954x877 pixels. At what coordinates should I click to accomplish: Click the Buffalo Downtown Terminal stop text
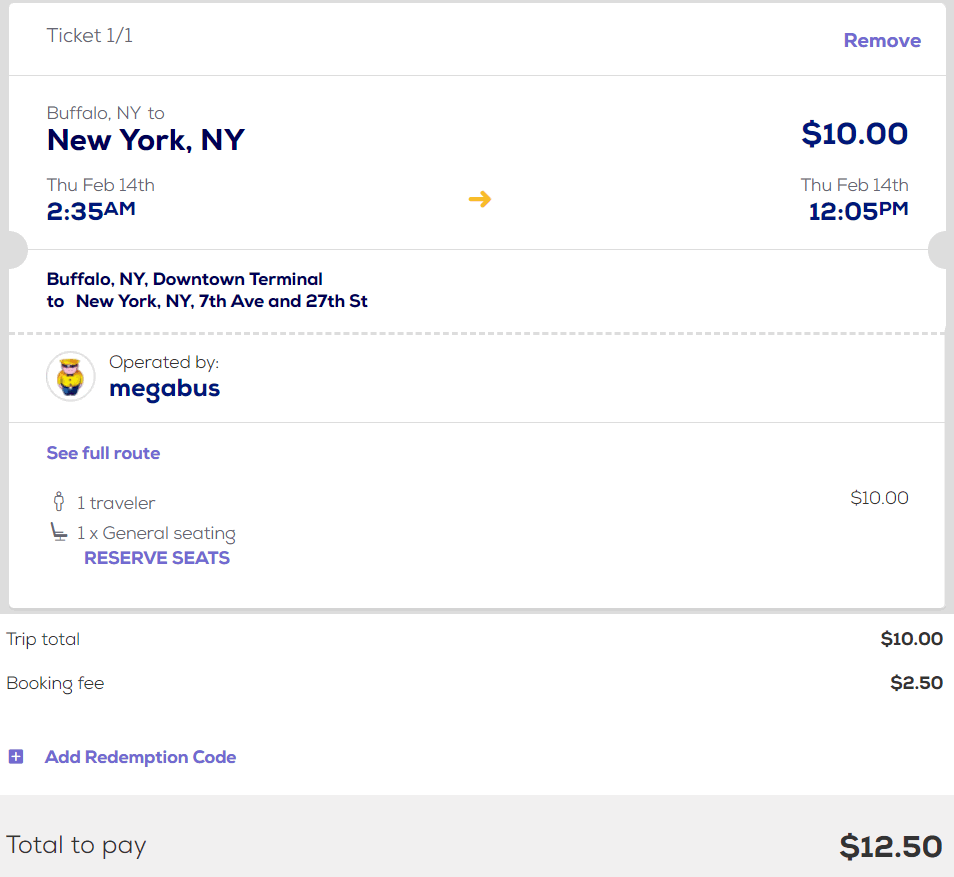coord(185,279)
